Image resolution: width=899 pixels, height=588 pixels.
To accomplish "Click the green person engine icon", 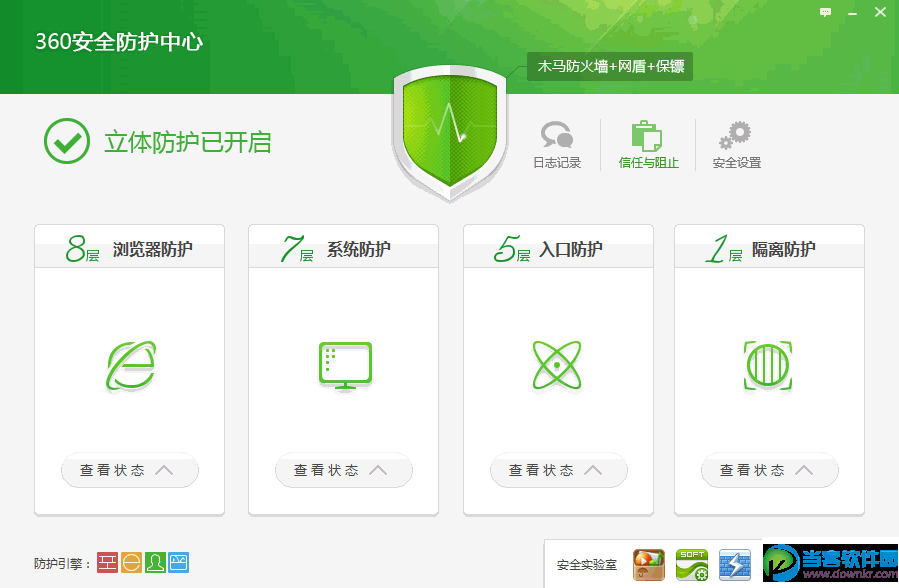I will (155, 563).
